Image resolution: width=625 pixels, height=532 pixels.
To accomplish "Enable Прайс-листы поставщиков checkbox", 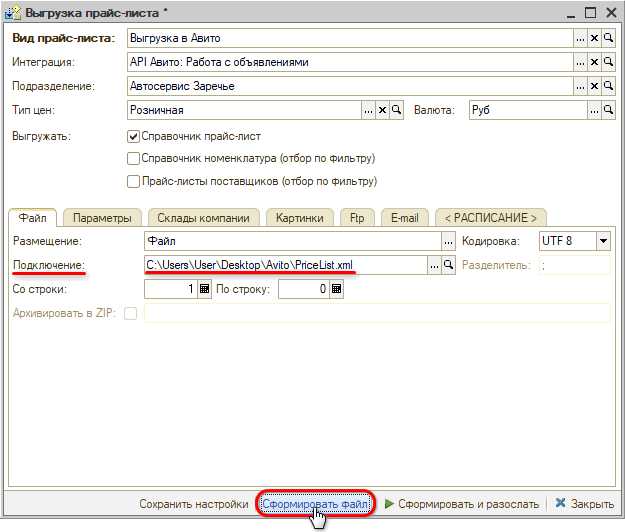I will (134, 181).
